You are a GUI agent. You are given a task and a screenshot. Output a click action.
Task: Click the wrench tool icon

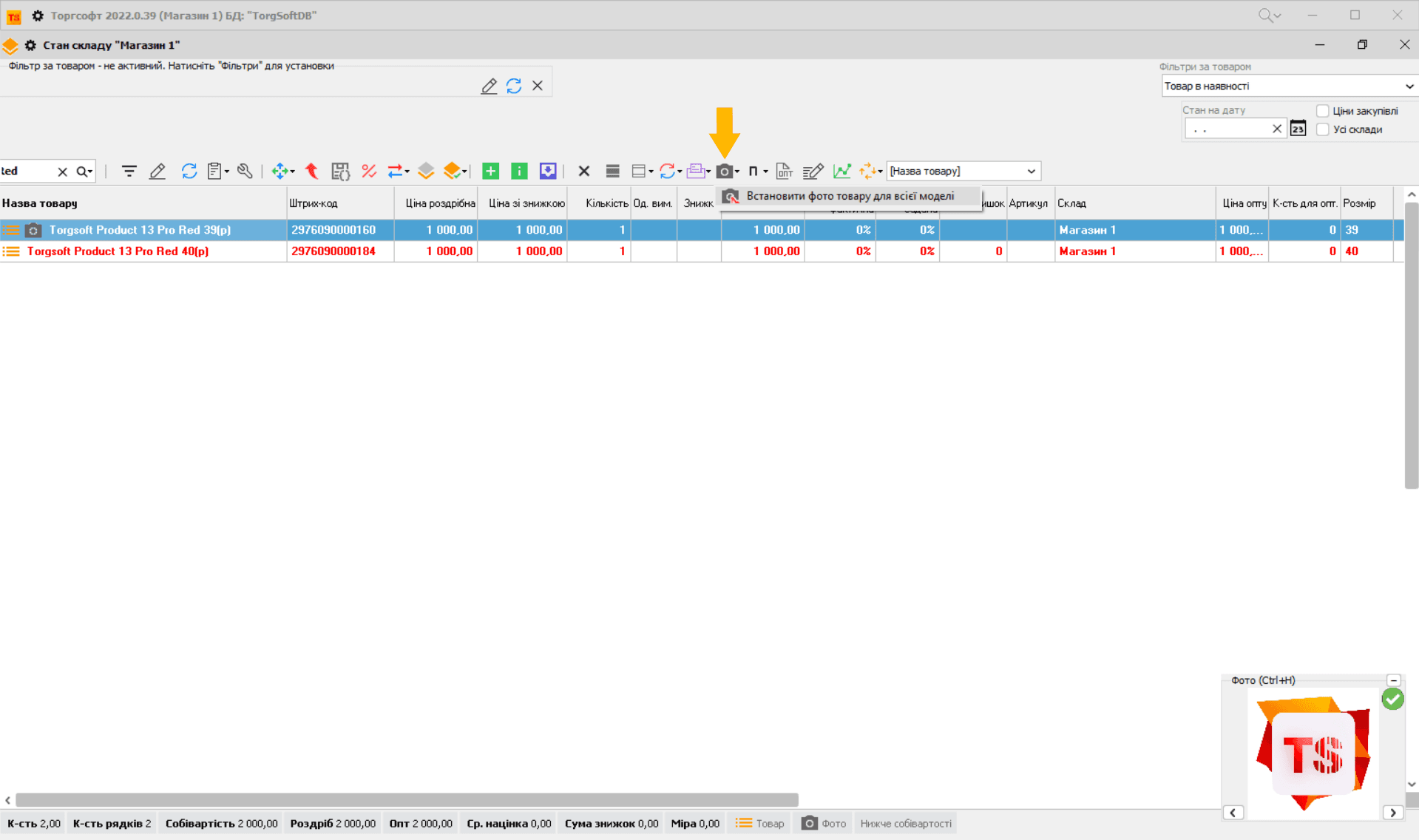click(245, 171)
